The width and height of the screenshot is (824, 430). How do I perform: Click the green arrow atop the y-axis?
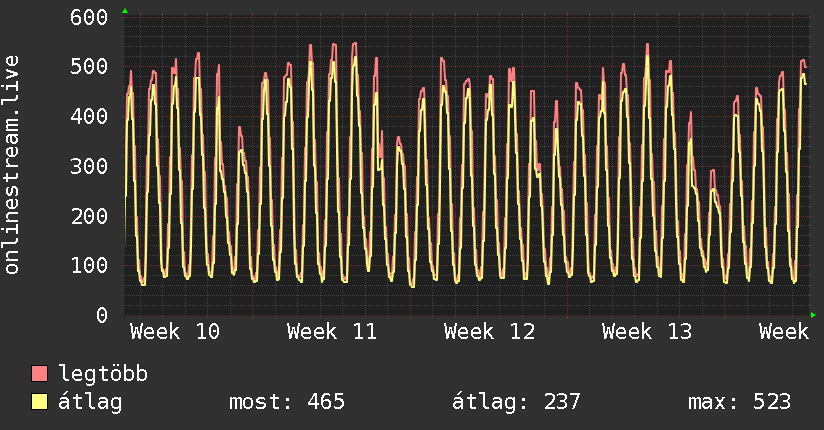[x=125, y=11]
